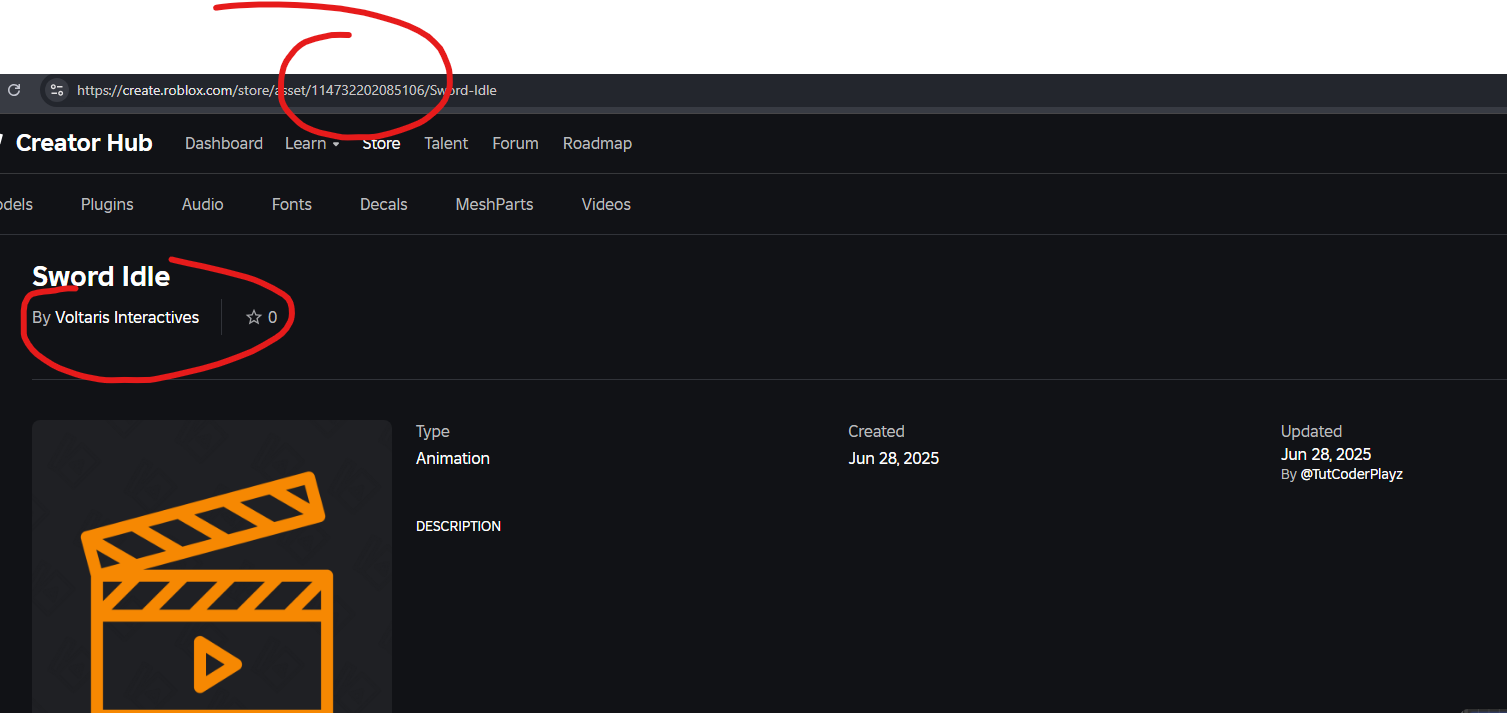Screen dimensions: 1507x713
Task: Open site information icon in address bar
Action: click(x=57, y=90)
